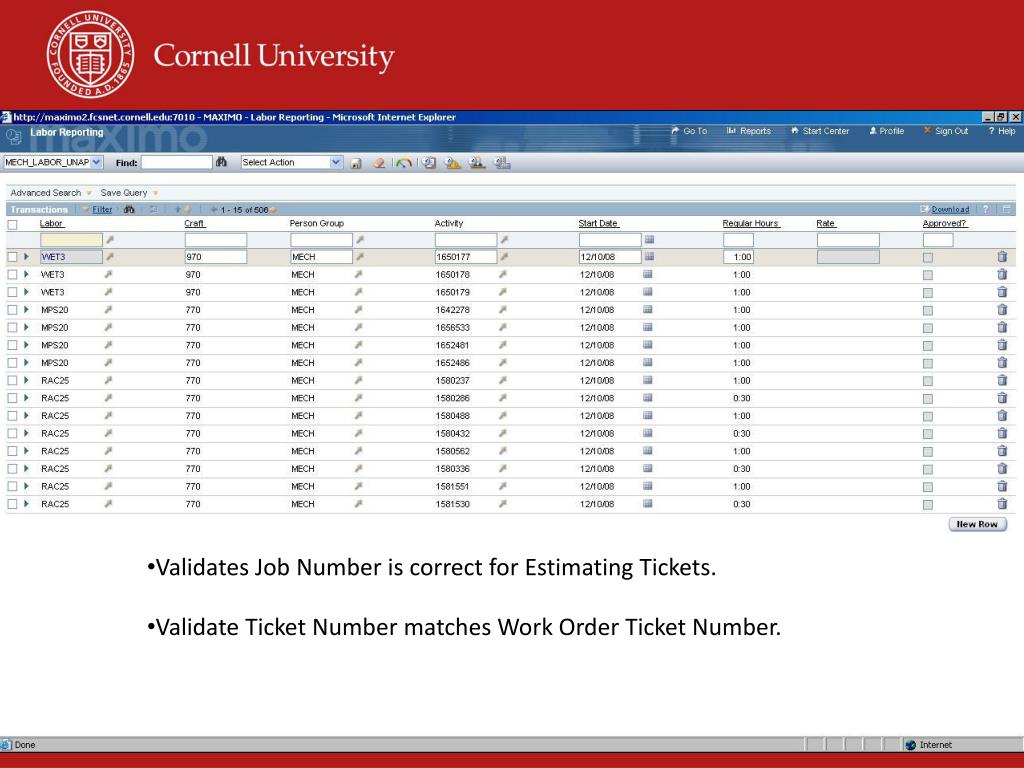The height and width of the screenshot is (768, 1024).
Task: Select the row checkbox for activity 1581530
Action: (12, 504)
